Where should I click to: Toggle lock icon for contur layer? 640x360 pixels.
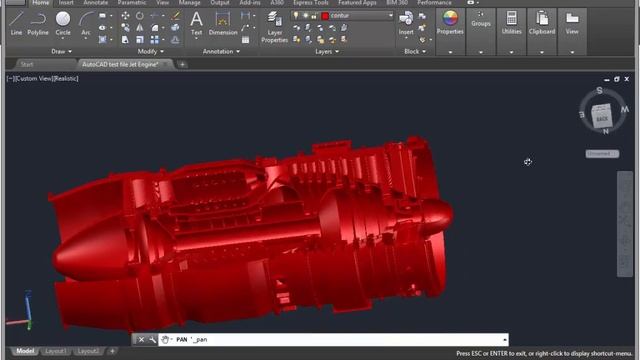313,16
